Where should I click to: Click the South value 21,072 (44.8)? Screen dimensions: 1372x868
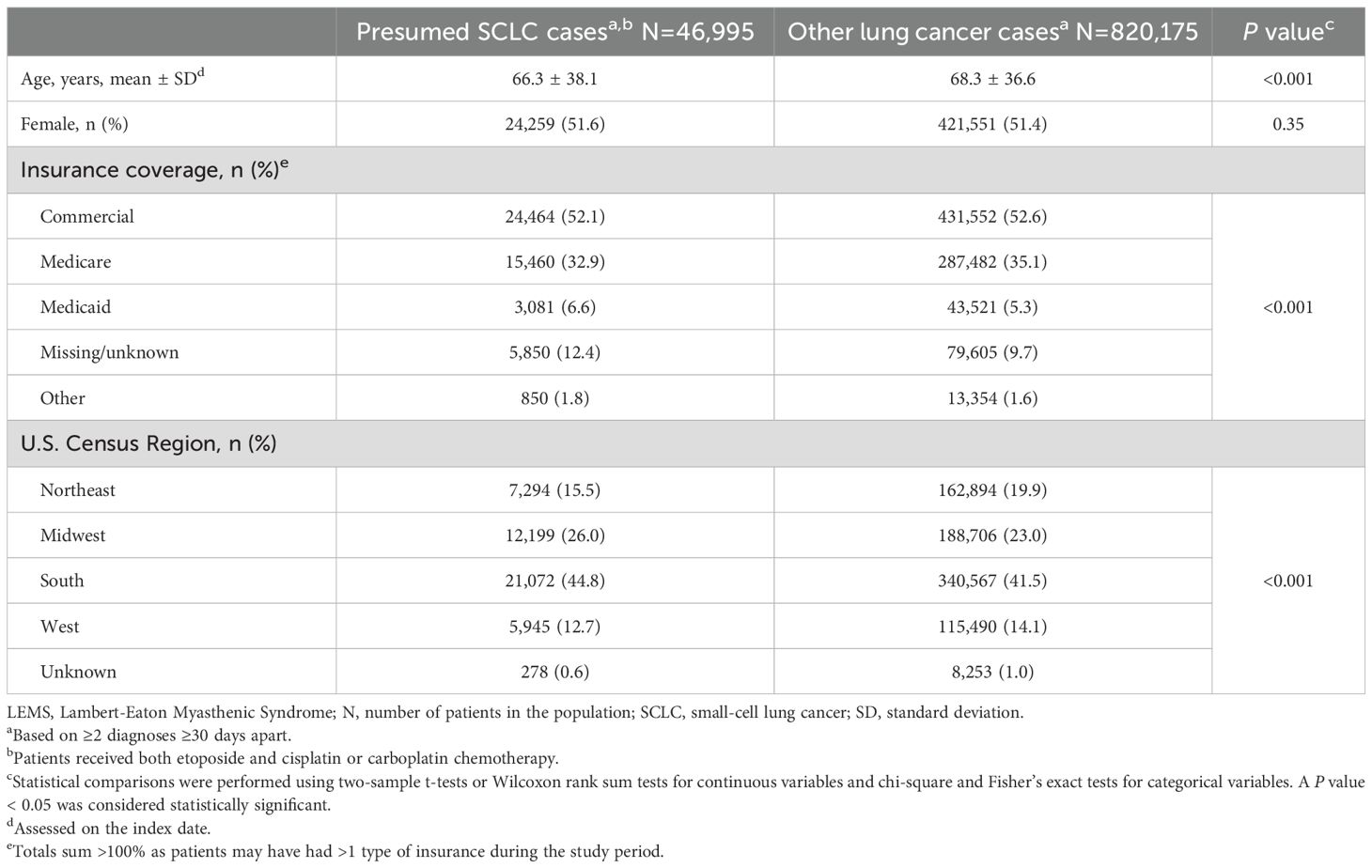[554, 581]
